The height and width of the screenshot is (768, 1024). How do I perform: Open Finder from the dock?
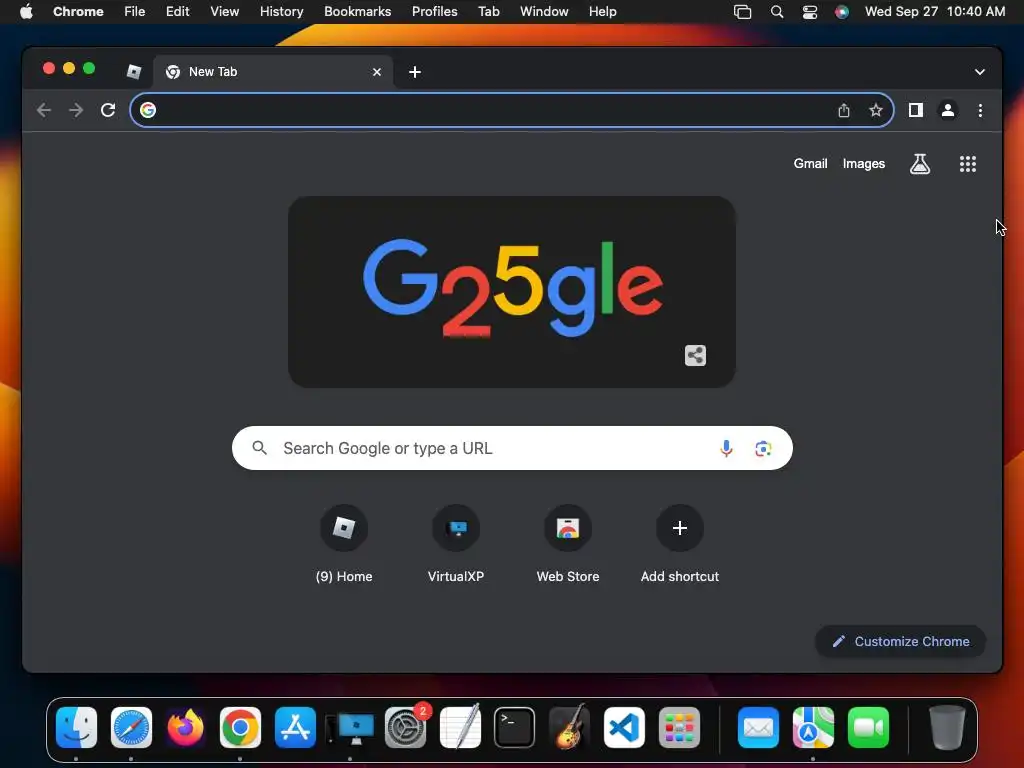pos(76,728)
